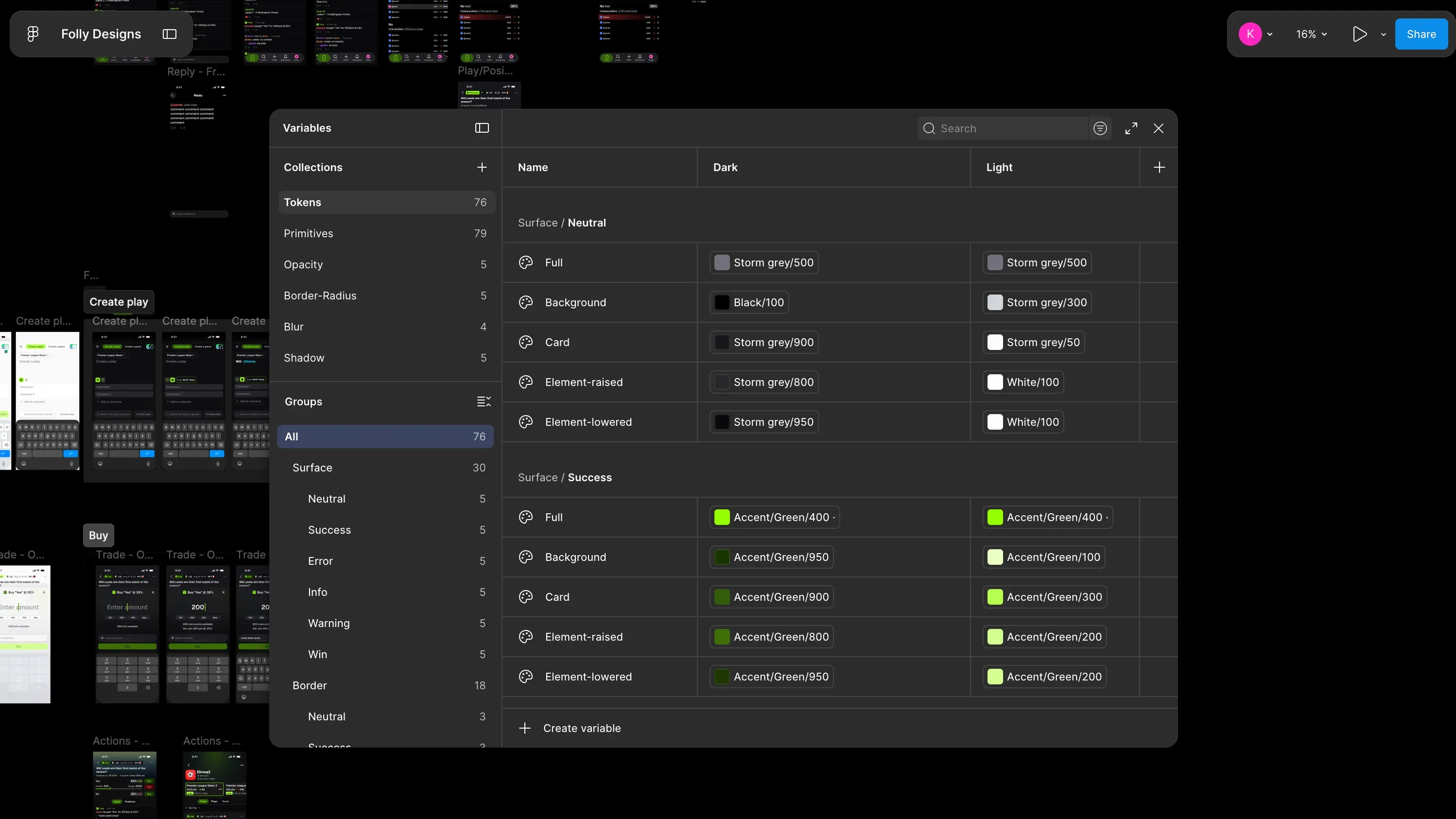Click the Share button
Viewport: 1456px width, 819px height.
pos(1421,34)
